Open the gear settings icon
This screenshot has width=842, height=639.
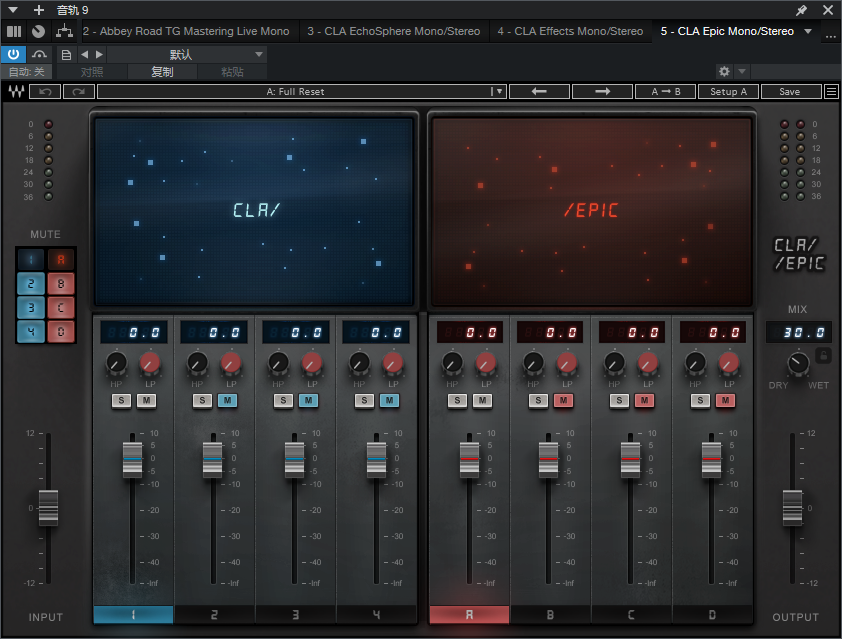724,71
